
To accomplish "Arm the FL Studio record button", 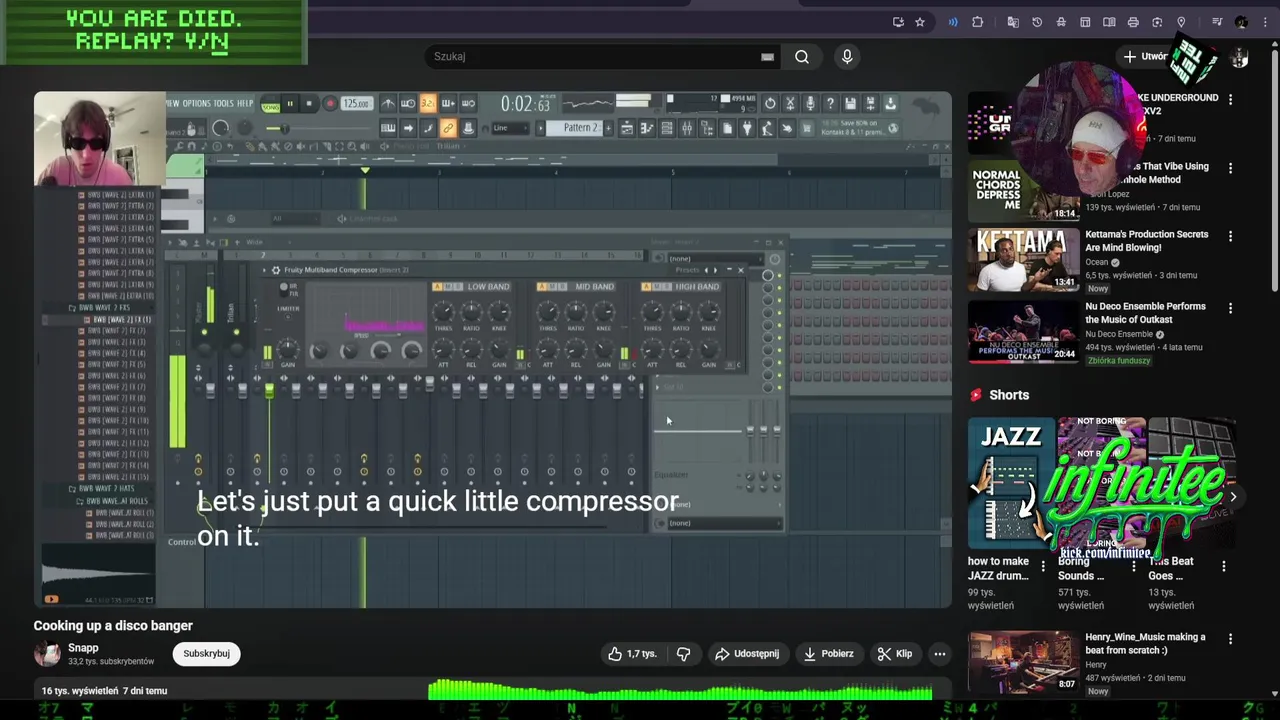I will click(330, 103).
